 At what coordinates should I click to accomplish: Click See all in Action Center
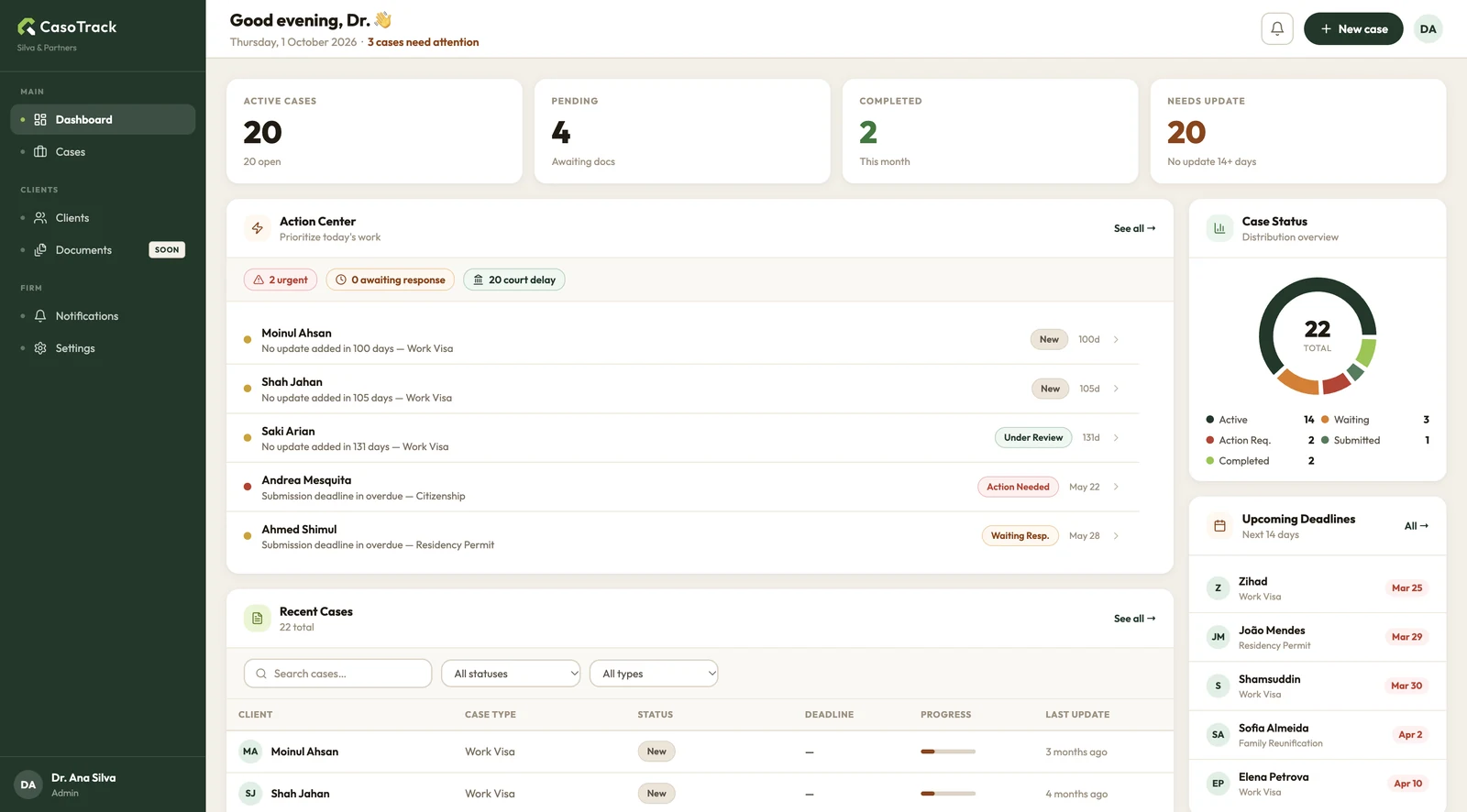click(x=1134, y=228)
